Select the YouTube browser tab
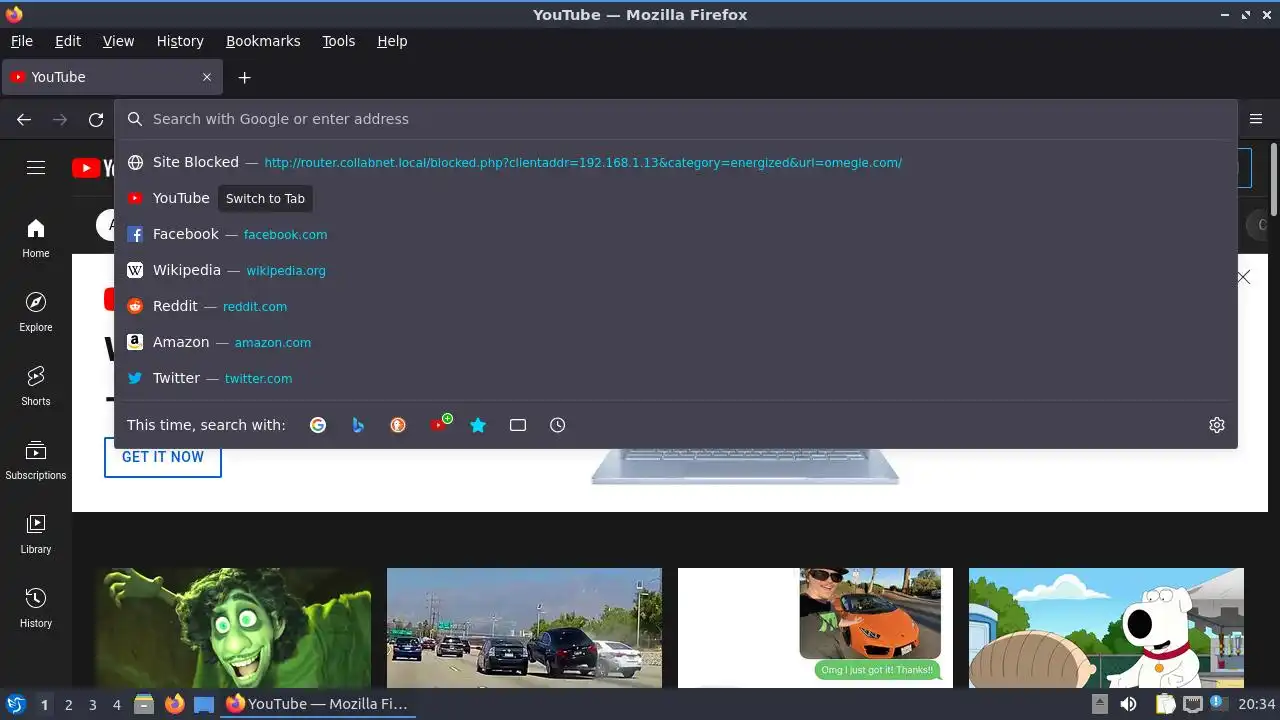Image resolution: width=1280 pixels, height=720 pixels. [x=112, y=77]
